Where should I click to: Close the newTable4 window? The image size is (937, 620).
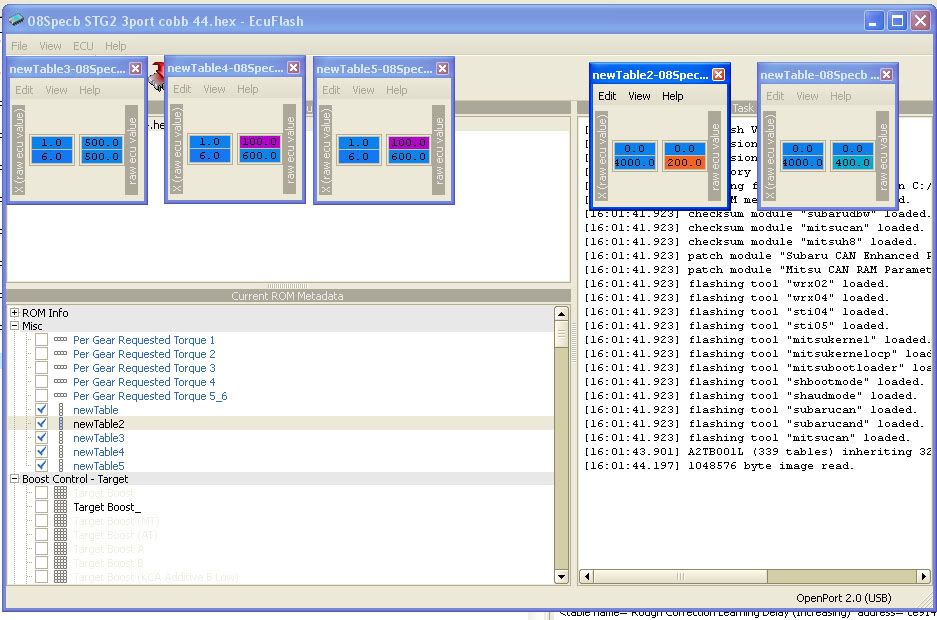pyautogui.click(x=293, y=68)
